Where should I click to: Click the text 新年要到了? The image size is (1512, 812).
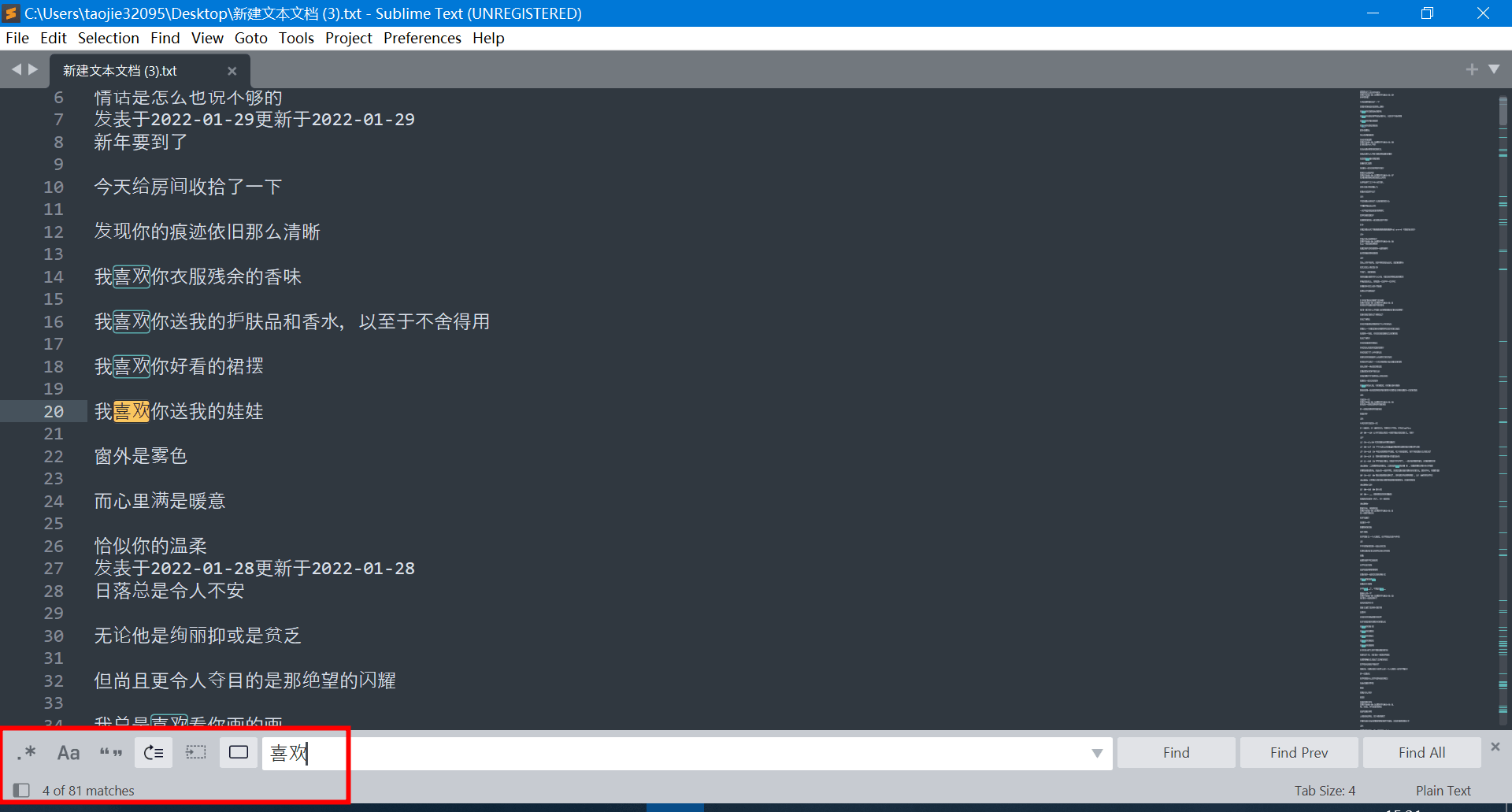point(141,142)
